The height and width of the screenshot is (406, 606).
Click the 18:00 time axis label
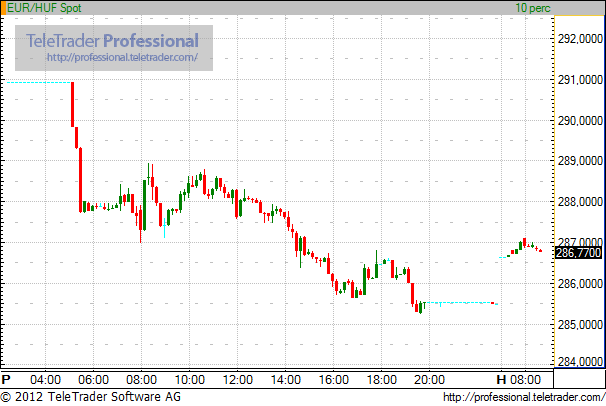[381, 379]
